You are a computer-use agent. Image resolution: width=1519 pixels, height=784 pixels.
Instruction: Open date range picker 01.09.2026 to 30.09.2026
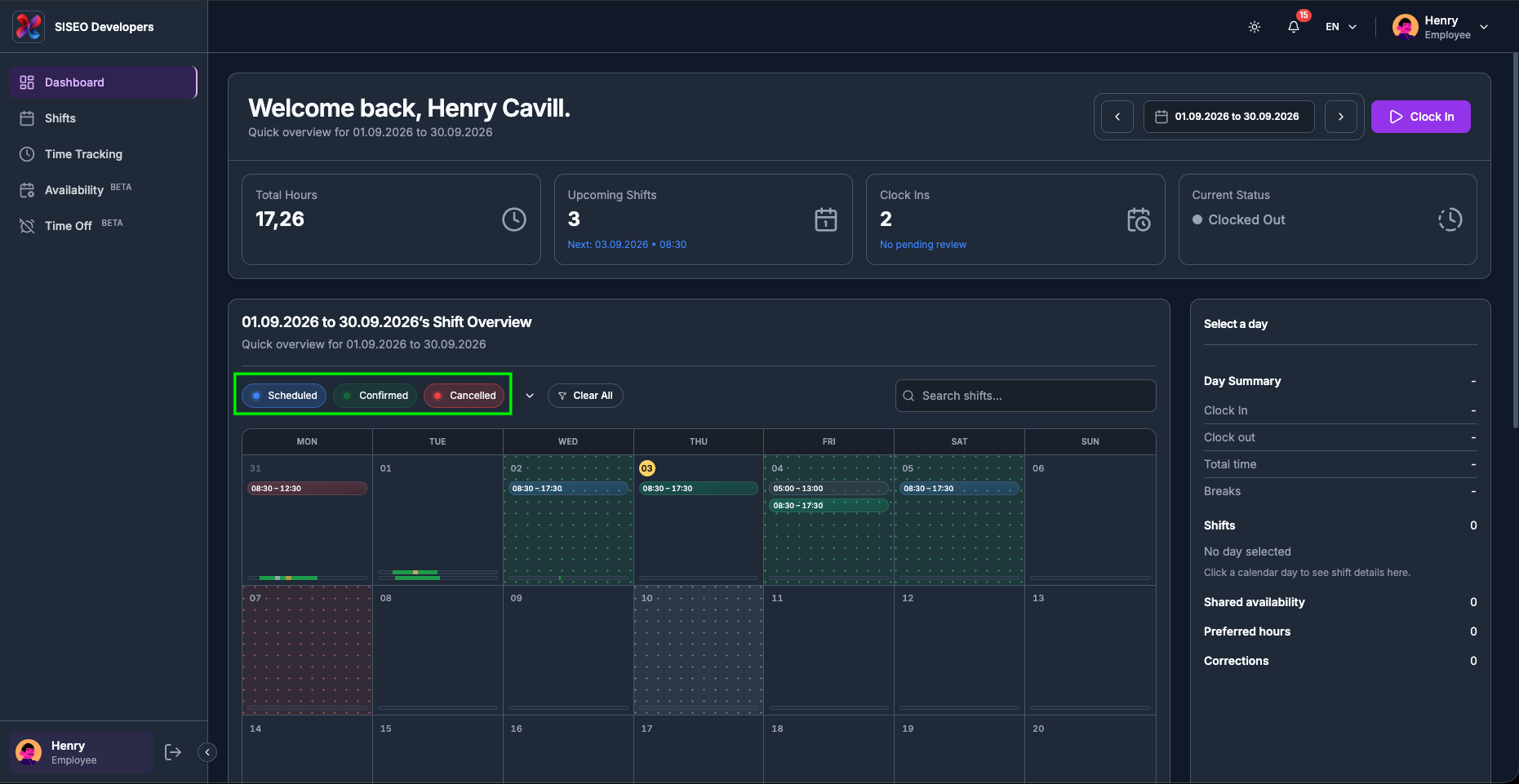click(x=1228, y=117)
